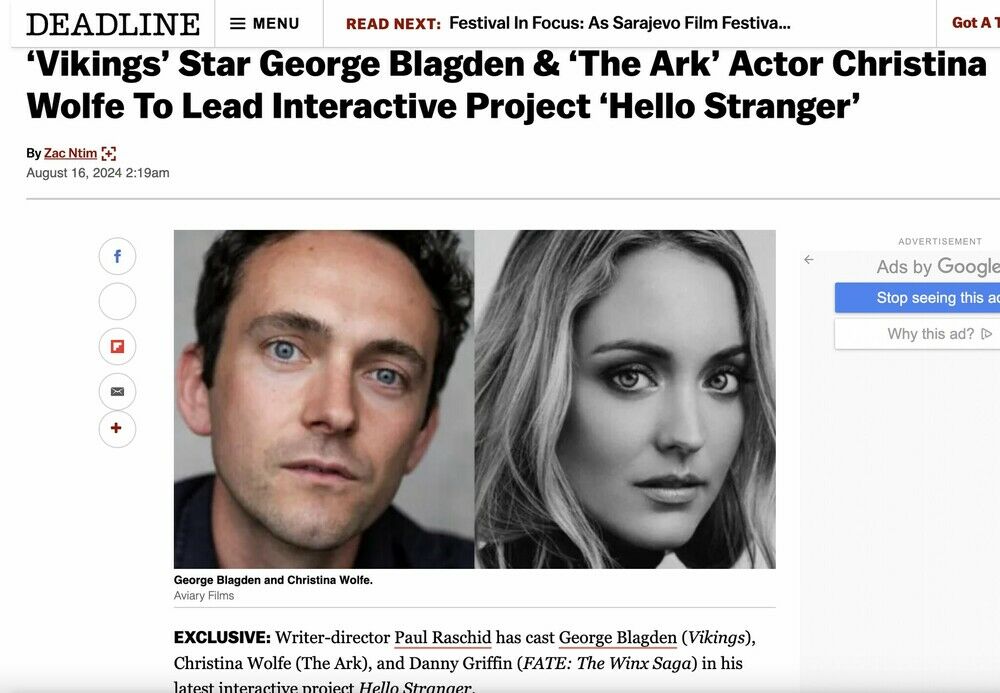Open the hamburger MENU button
Image resolution: width=1000 pixels, height=693 pixels.
click(x=265, y=24)
